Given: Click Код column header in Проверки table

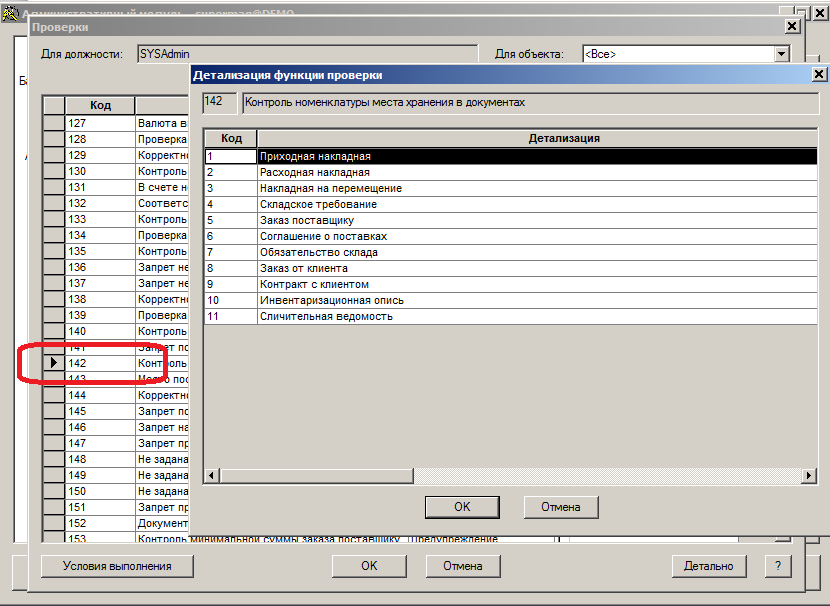Looking at the screenshot, I should [100, 105].
